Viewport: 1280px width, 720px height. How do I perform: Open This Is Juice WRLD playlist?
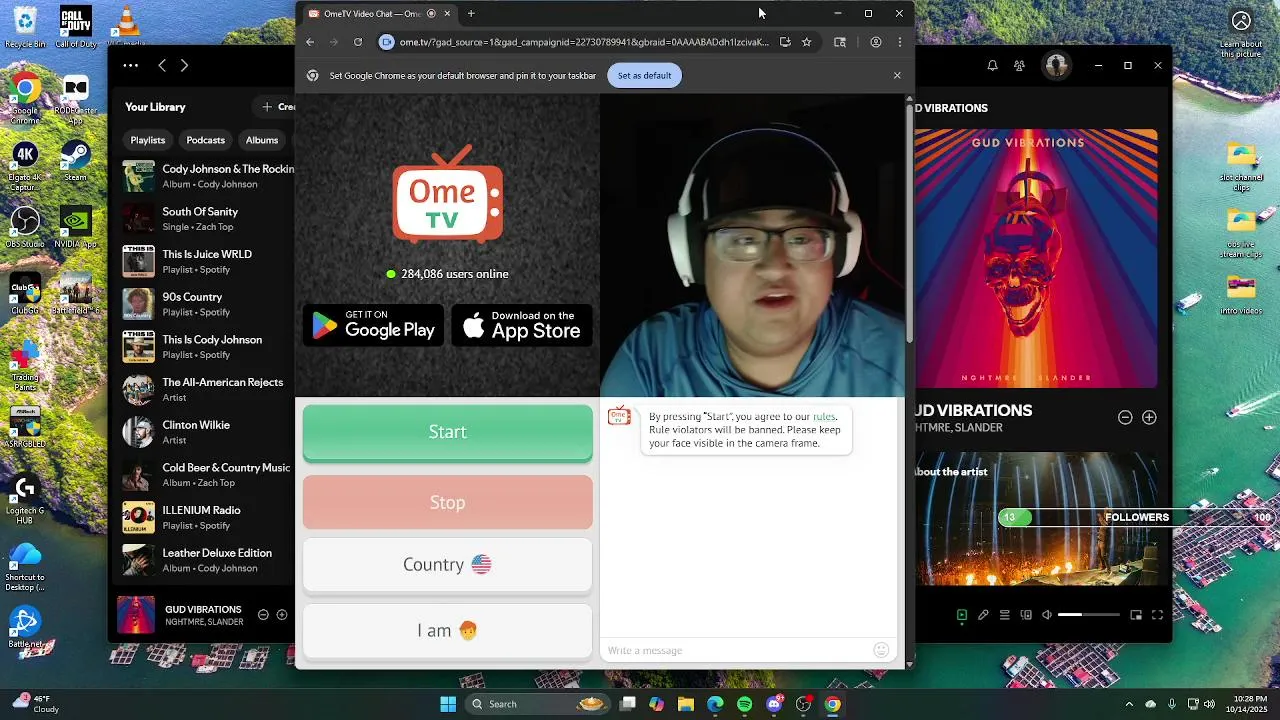pyautogui.click(x=208, y=261)
